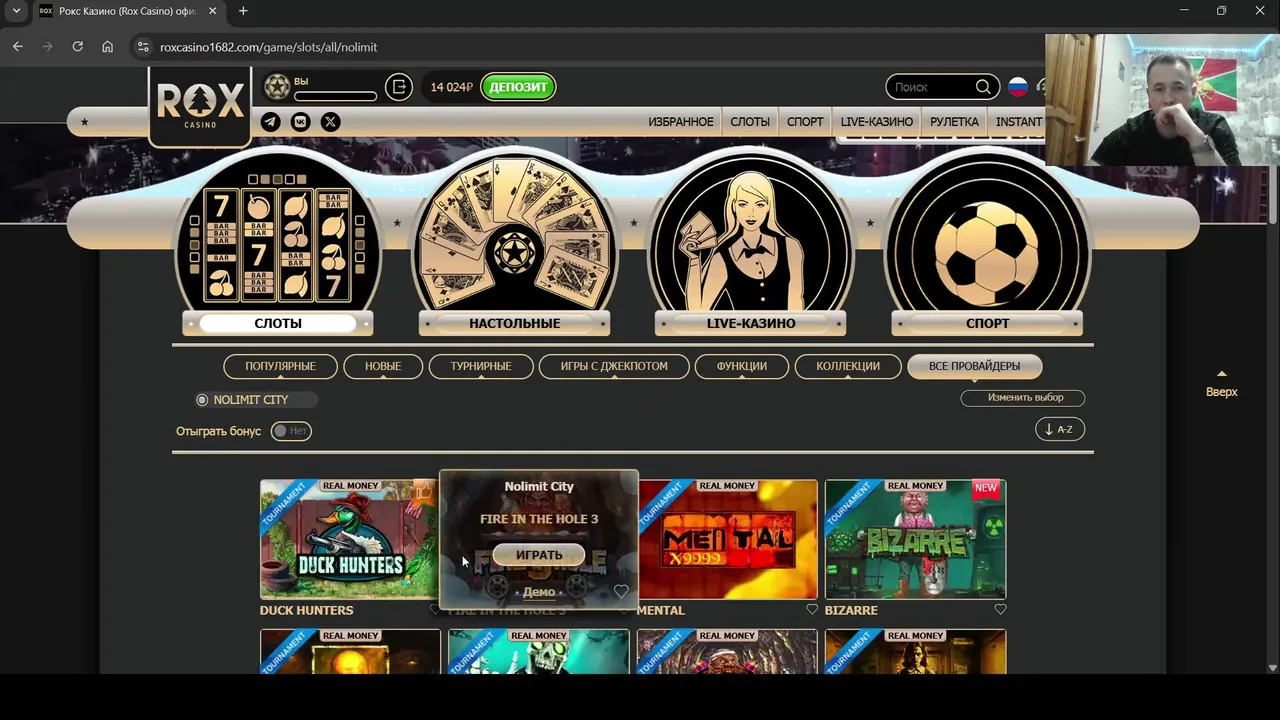
Task: Click the logout icon next to profile
Action: (398, 87)
